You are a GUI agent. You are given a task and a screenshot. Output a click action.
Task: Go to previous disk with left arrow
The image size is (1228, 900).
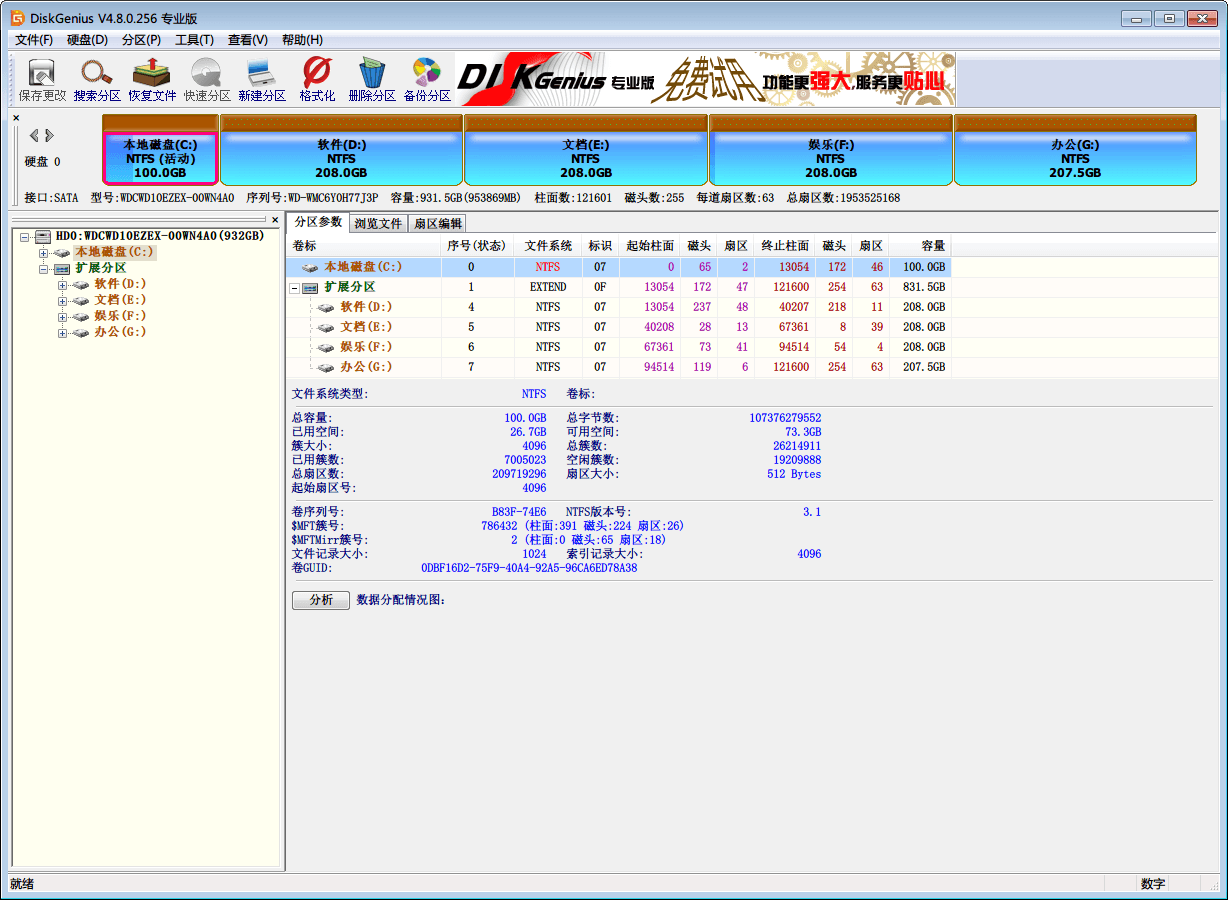[x=33, y=135]
